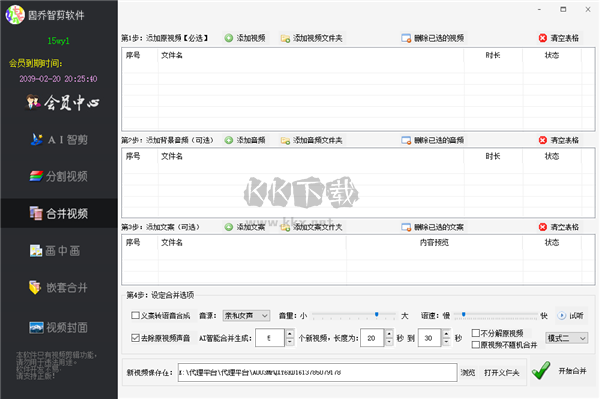Screen dimensions: 600x399
Task: Click the minimum length field showing 20
Action: [372, 338]
